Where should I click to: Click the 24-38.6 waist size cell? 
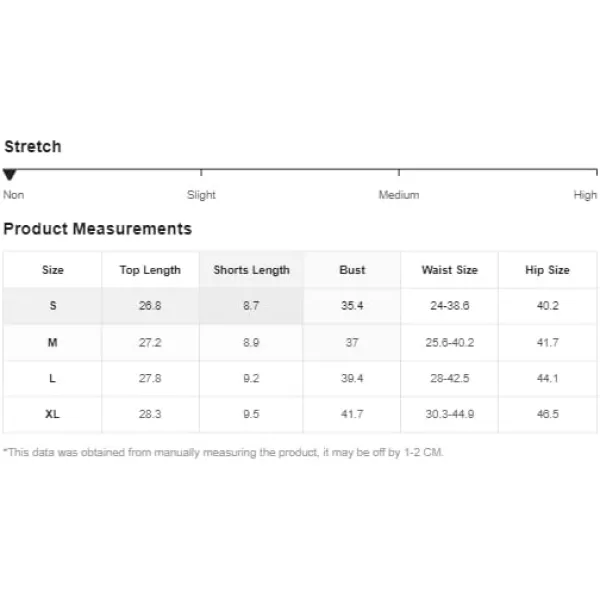450,306
